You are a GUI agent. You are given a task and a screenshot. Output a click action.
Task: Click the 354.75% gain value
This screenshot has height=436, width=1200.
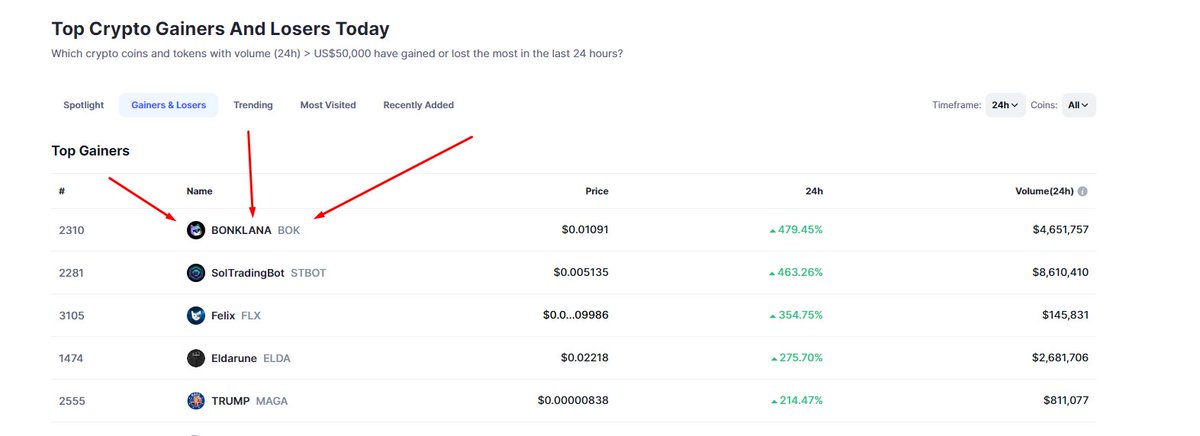(796, 315)
